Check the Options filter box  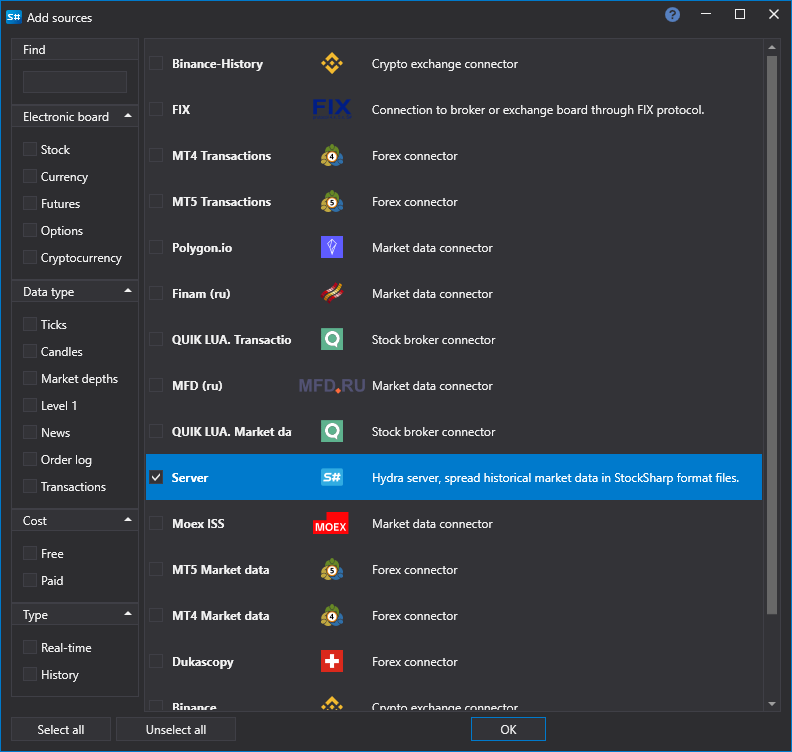point(30,230)
